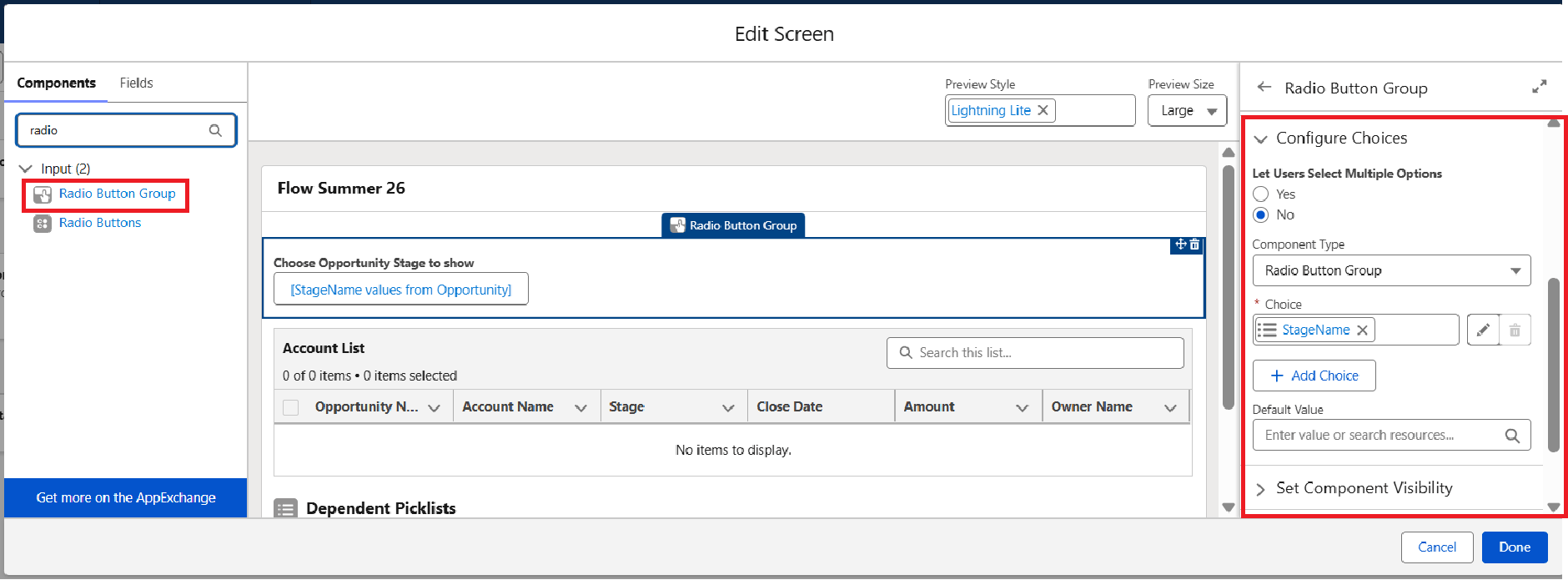Switch to the Fields tab
Screen dimensions: 1568x580
(136, 83)
